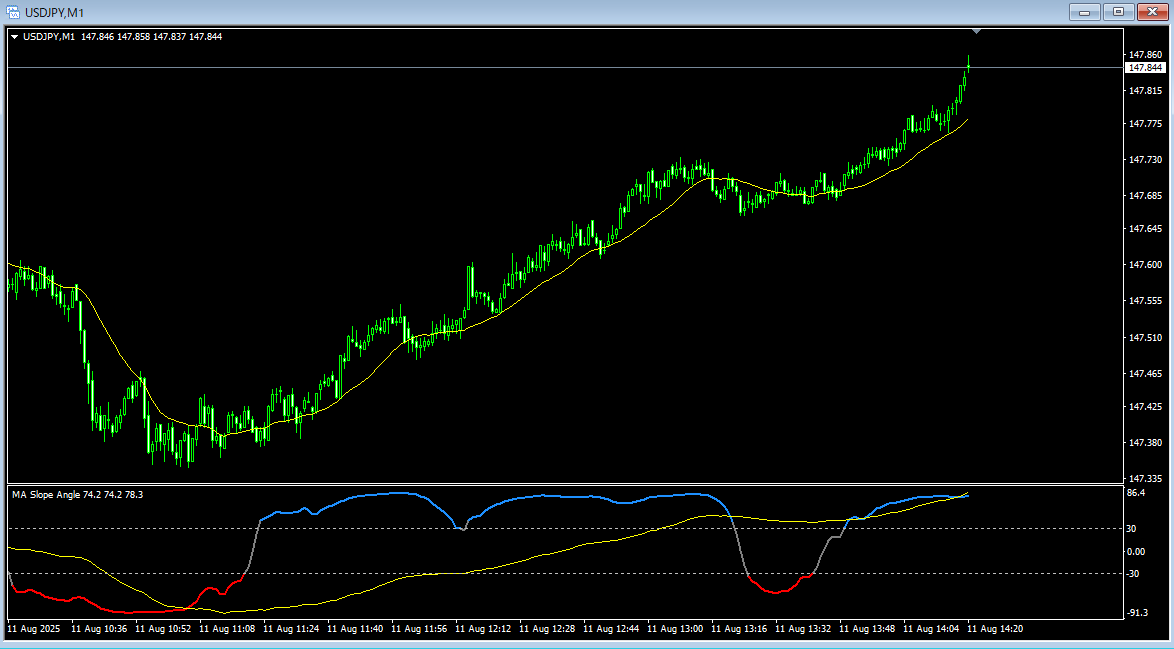Click the 11 Aug 11:08 time label
This screenshot has width=1174, height=649.
pos(227,630)
